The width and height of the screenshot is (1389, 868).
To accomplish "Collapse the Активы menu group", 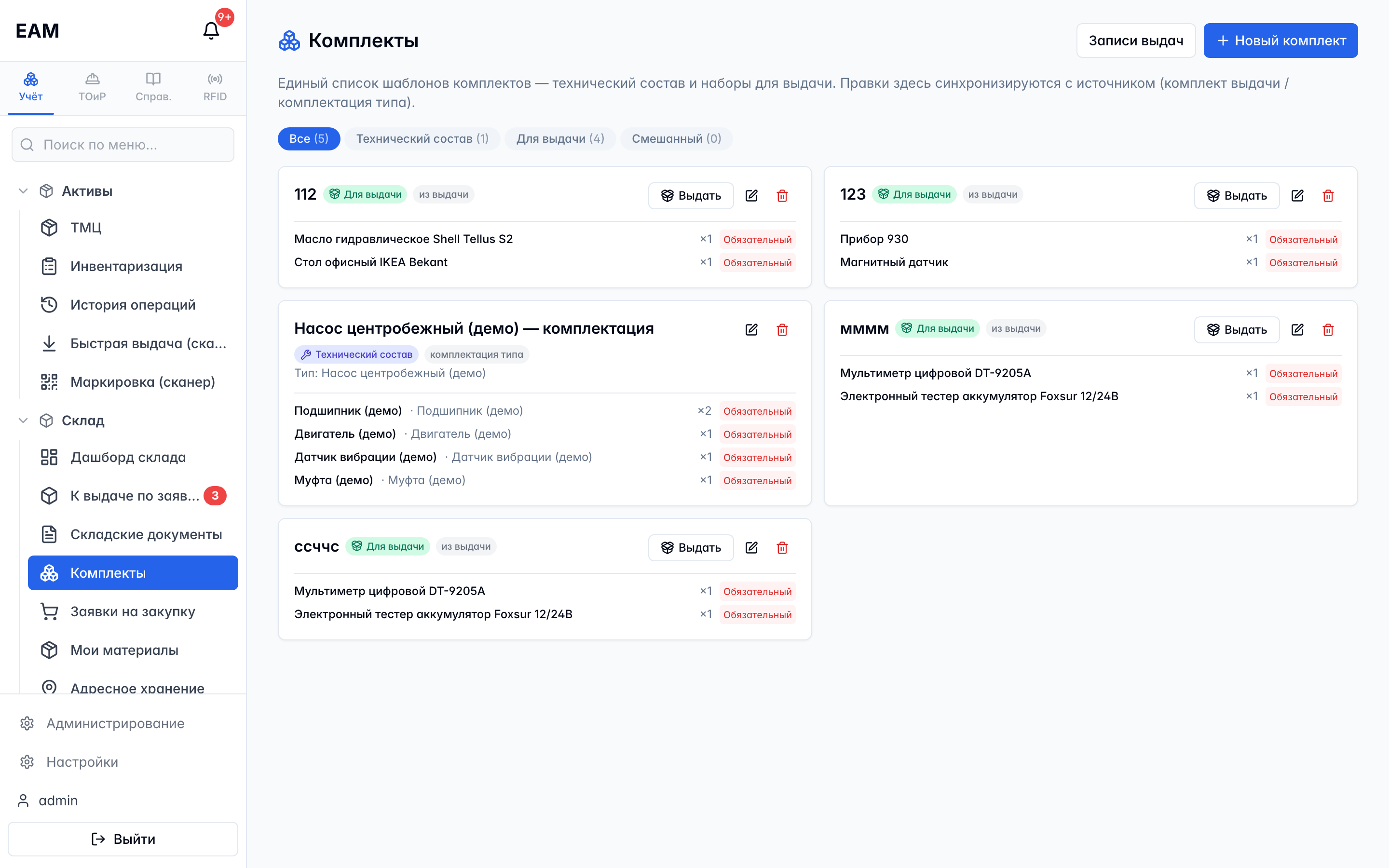I will coord(23,191).
